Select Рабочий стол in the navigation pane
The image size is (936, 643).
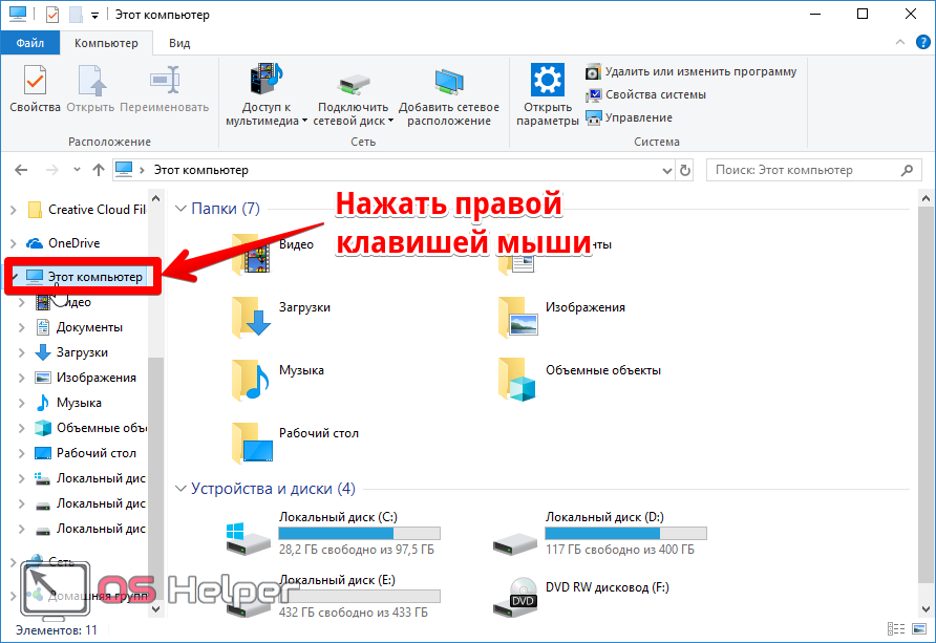click(x=96, y=453)
